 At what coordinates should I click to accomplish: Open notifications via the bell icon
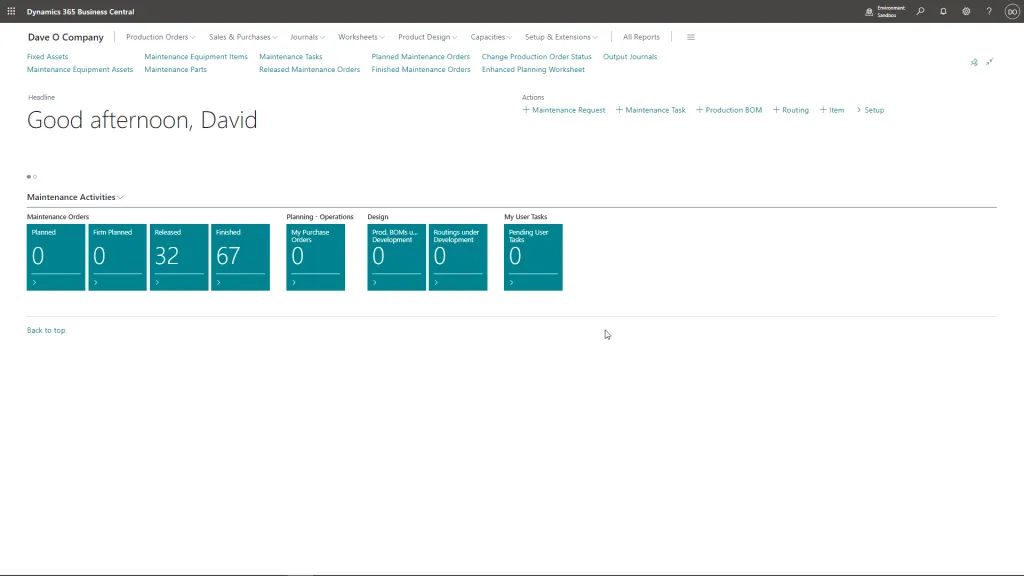pyautogui.click(x=941, y=11)
